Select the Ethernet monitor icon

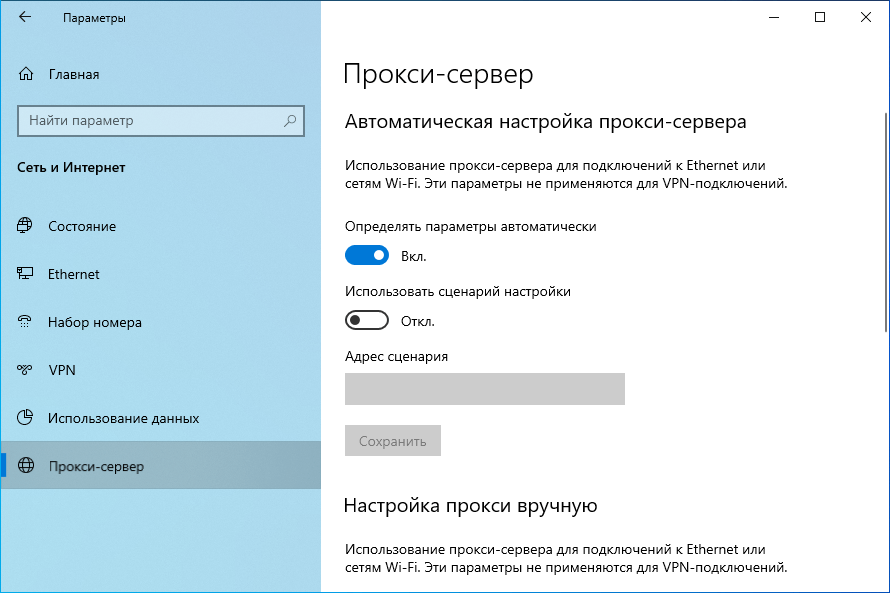25,274
